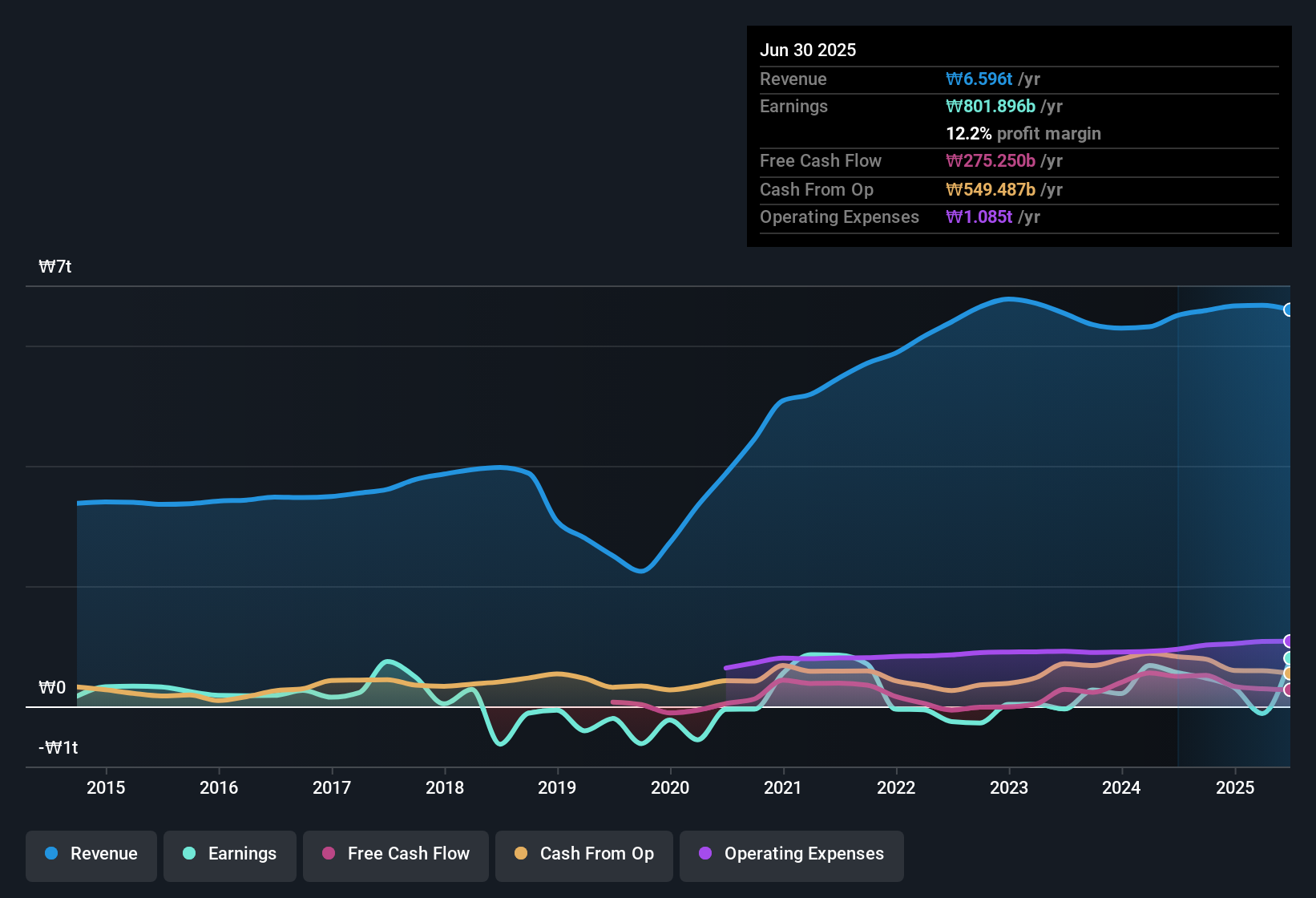Open the Earnings legend entry options

[229, 854]
